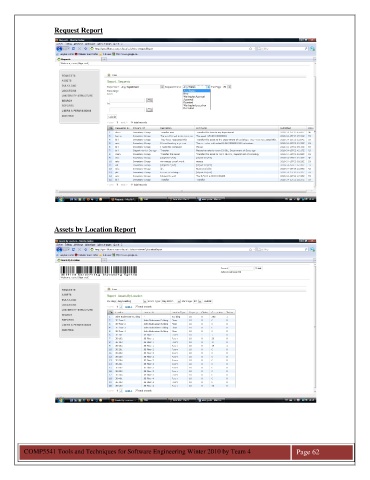Click the next page link above the Assets by Location table
The width and height of the screenshot is (370, 480).
(x=129, y=306)
